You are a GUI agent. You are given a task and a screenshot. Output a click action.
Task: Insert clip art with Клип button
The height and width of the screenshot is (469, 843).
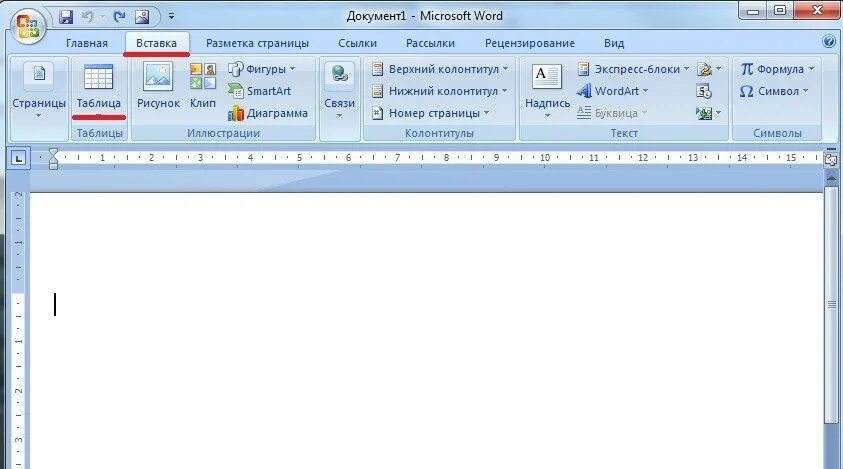click(203, 86)
